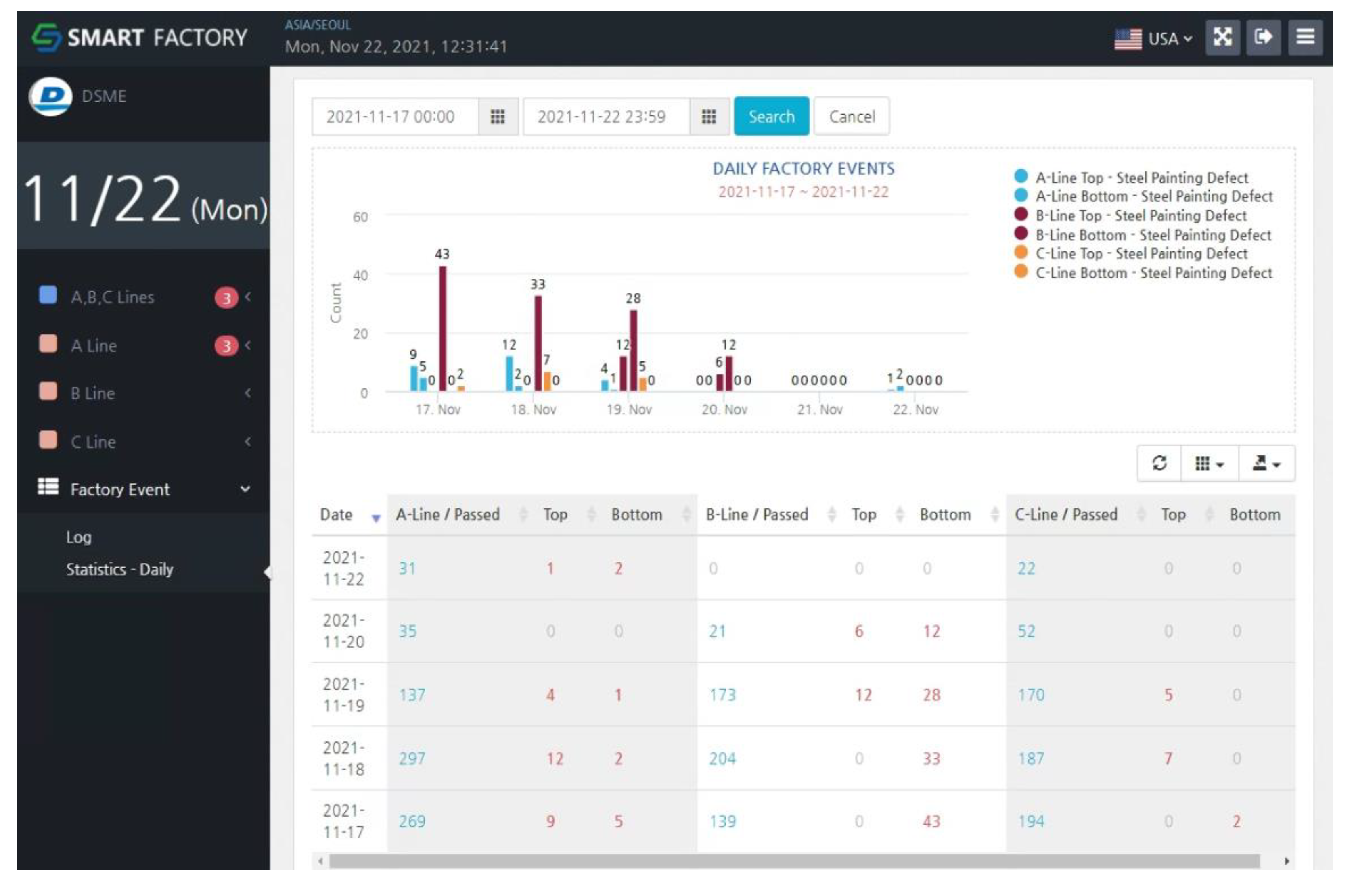The width and height of the screenshot is (1354, 896).
Task: Open end date calendar picker icon
Action: [x=709, y=117]
